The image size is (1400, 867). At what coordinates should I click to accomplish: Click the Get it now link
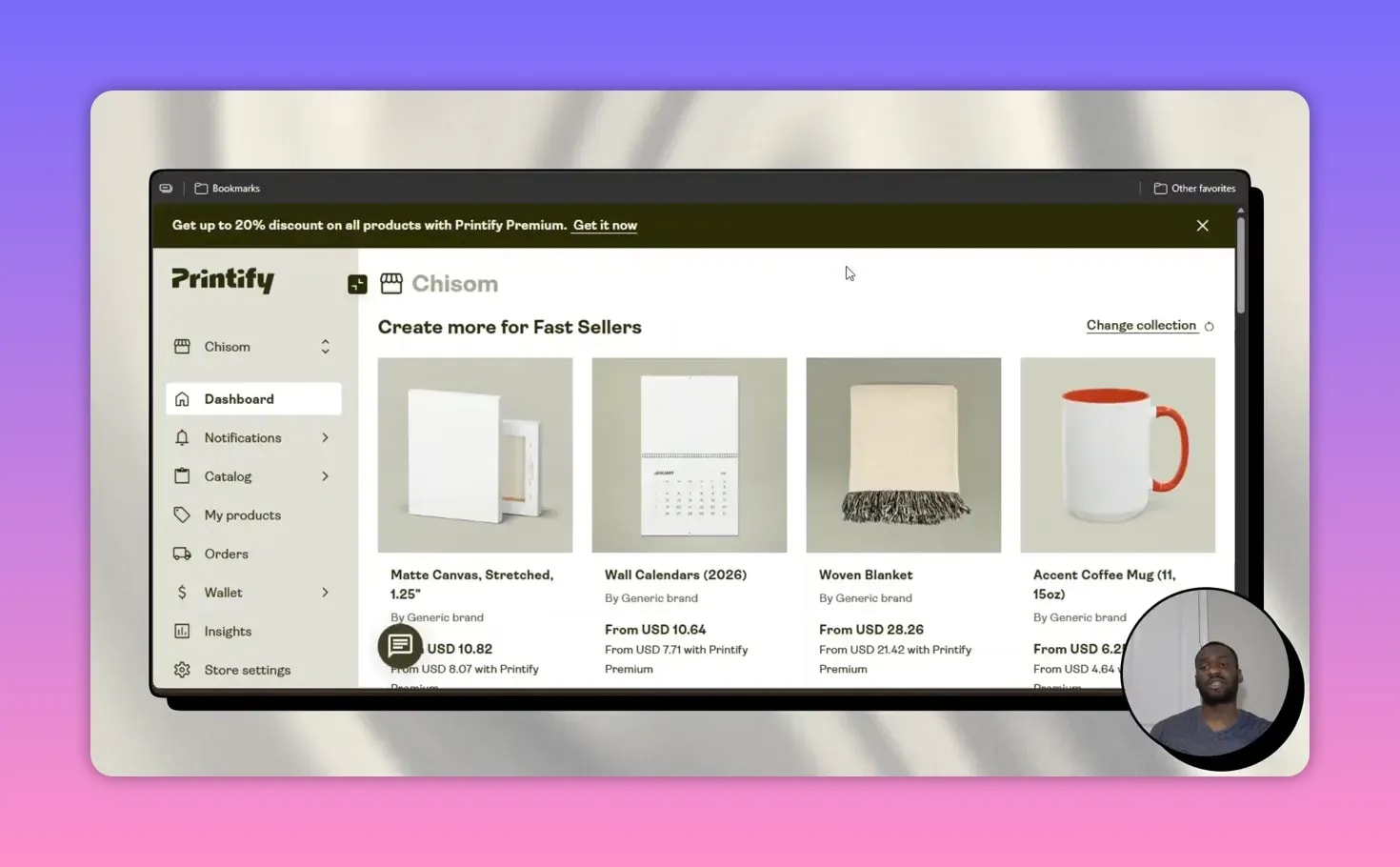pyautogui.click(x=605, y=226)
